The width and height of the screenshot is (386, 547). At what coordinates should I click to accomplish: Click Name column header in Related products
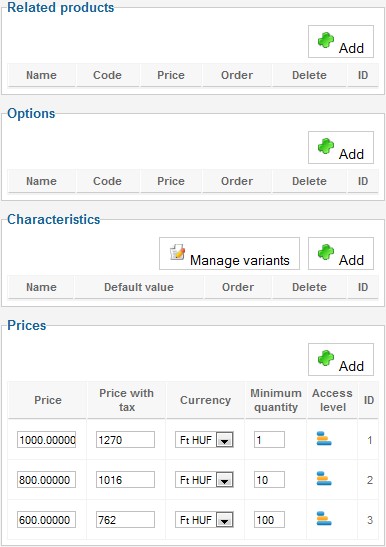[x=41, y=75]
